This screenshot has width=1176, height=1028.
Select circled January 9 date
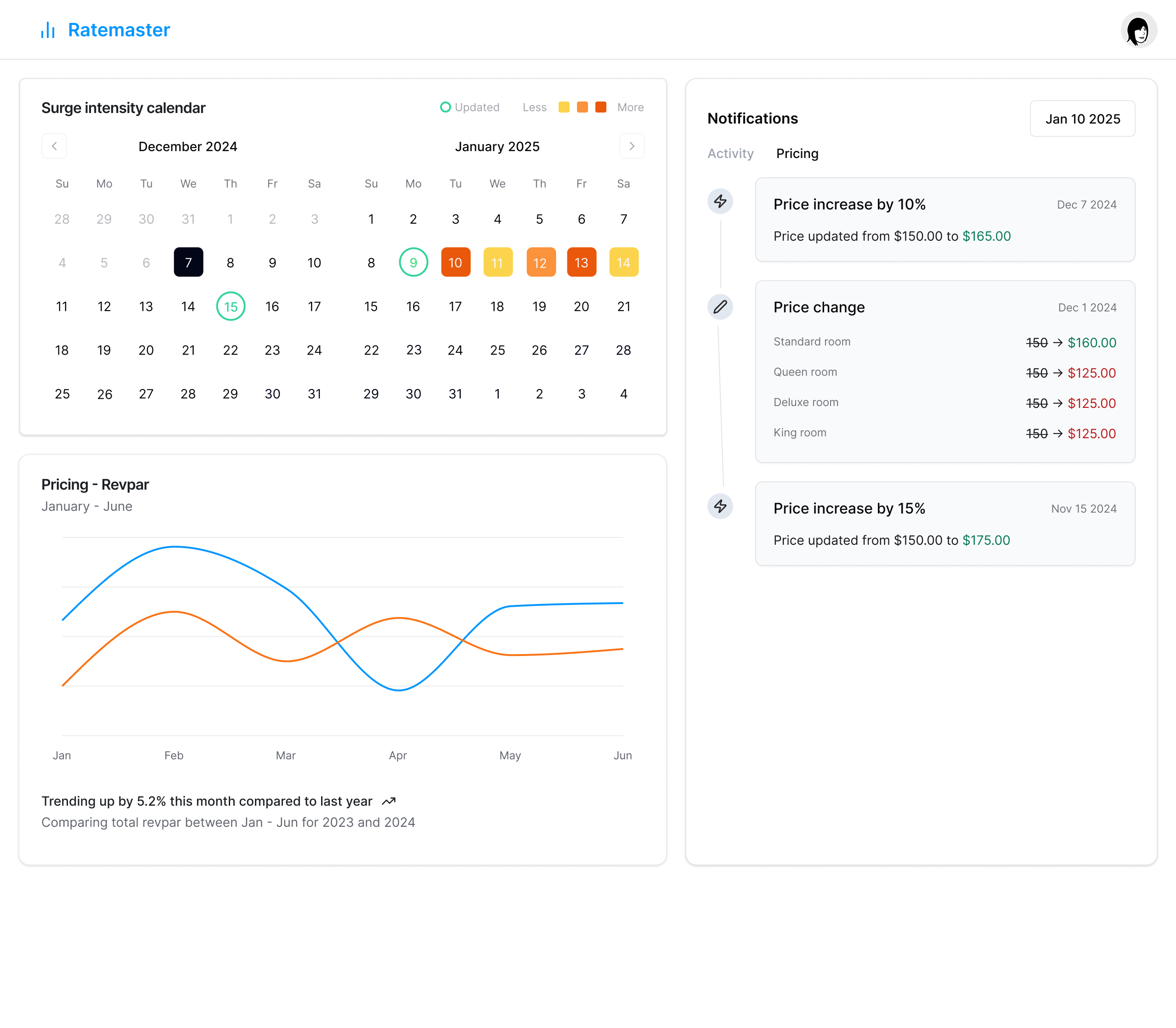(413, 263)
